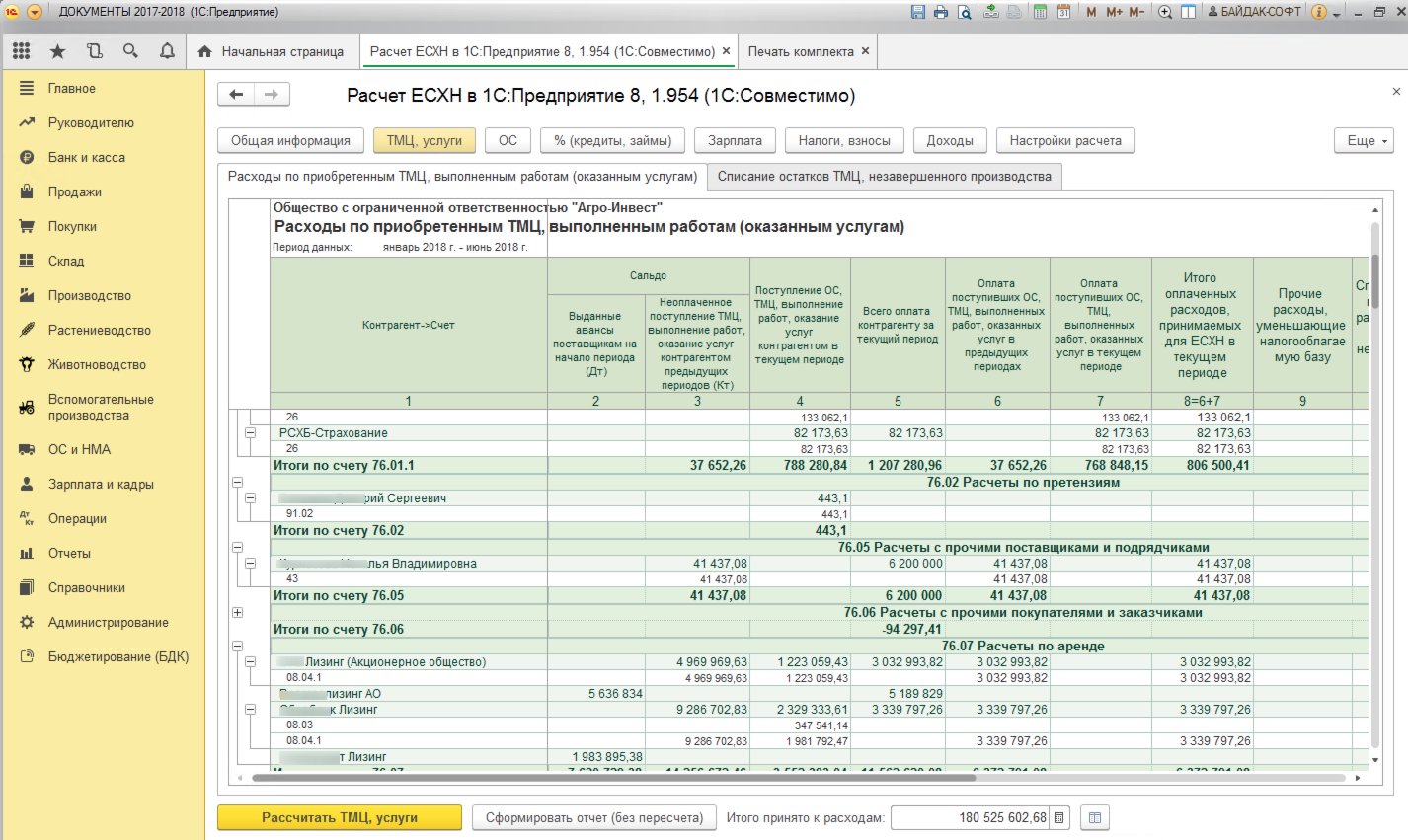
Task: Open the Руководителю section
Action: (103, 122)
